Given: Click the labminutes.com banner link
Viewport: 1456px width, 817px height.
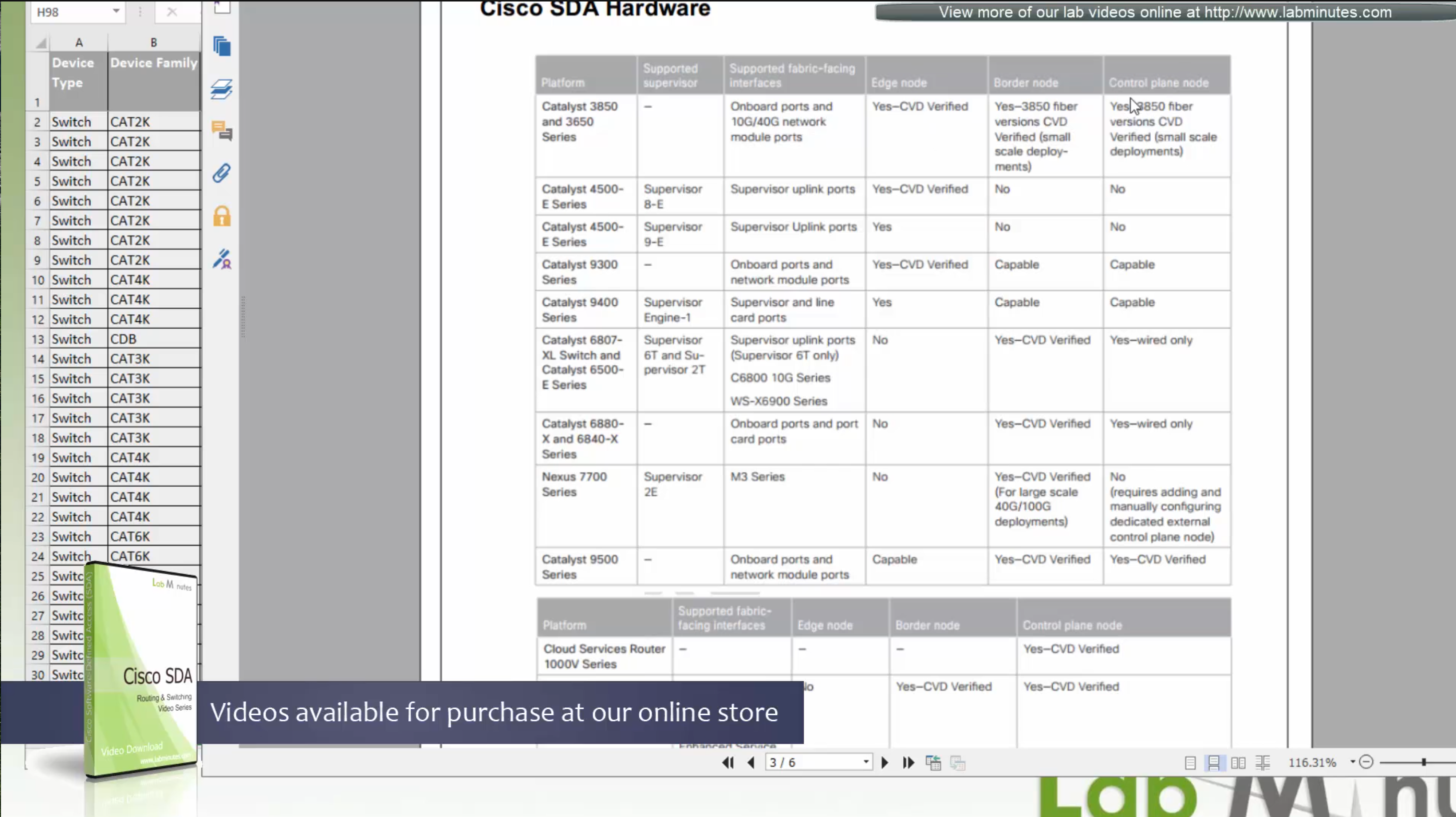Looking at the screenshot, I should (1164, 12).
